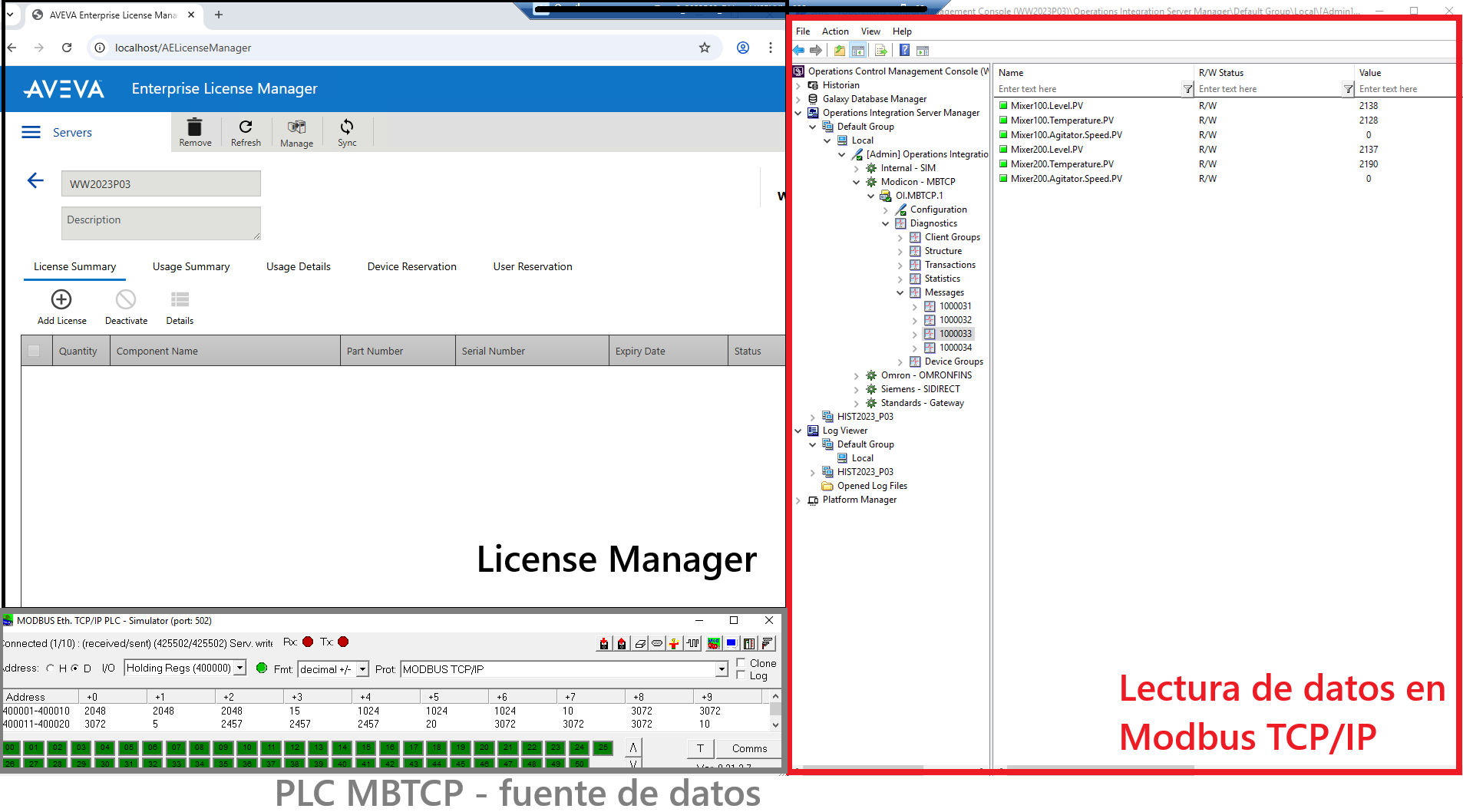Viewport: 1463px width, 812px height.
Task: Open a new Chrome tab
Action: pyautogui.click(x=219, y=15)
